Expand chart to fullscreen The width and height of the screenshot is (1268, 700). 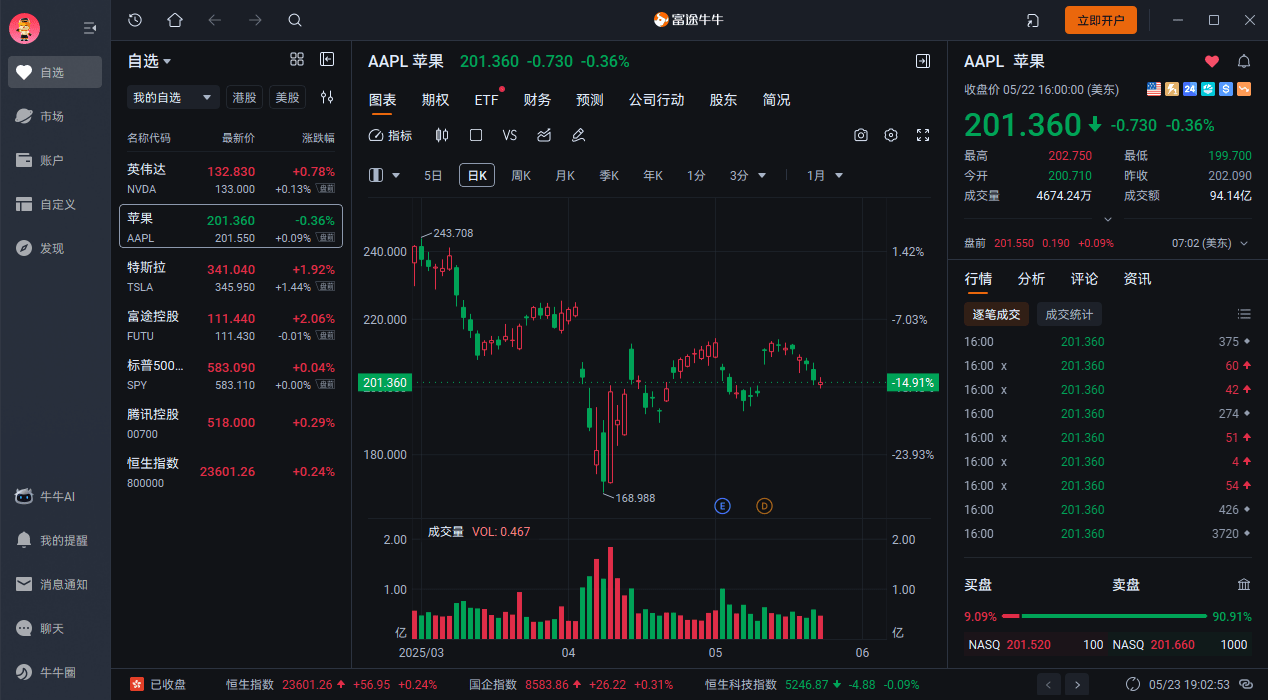click(923, 135)
